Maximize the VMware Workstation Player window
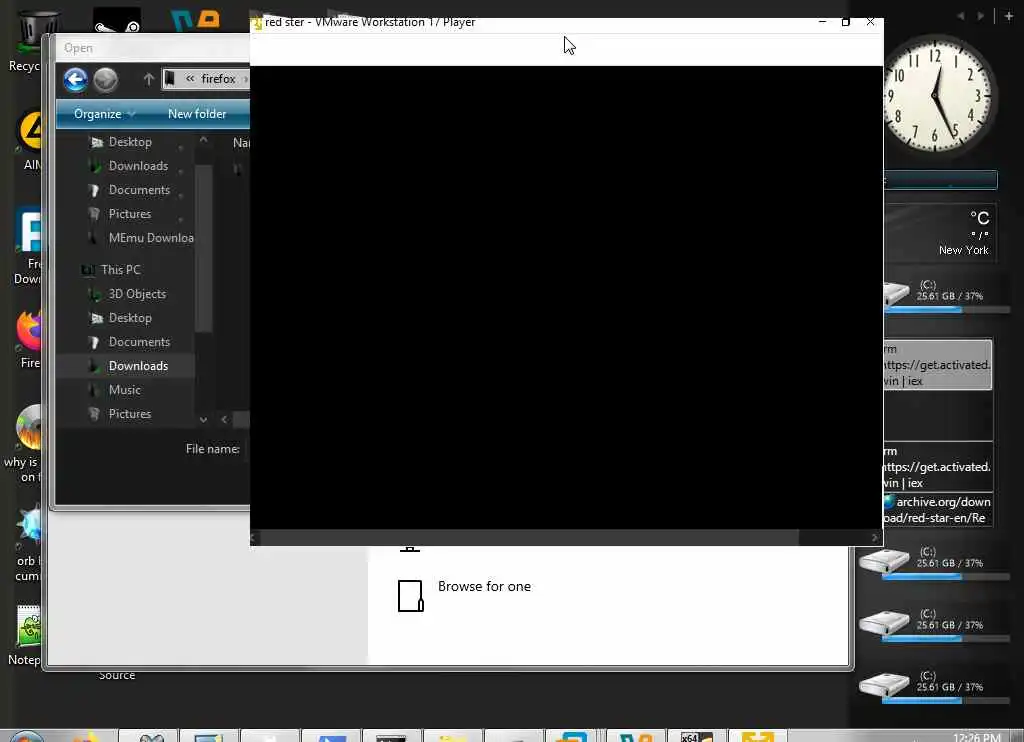 coord(846,22)
